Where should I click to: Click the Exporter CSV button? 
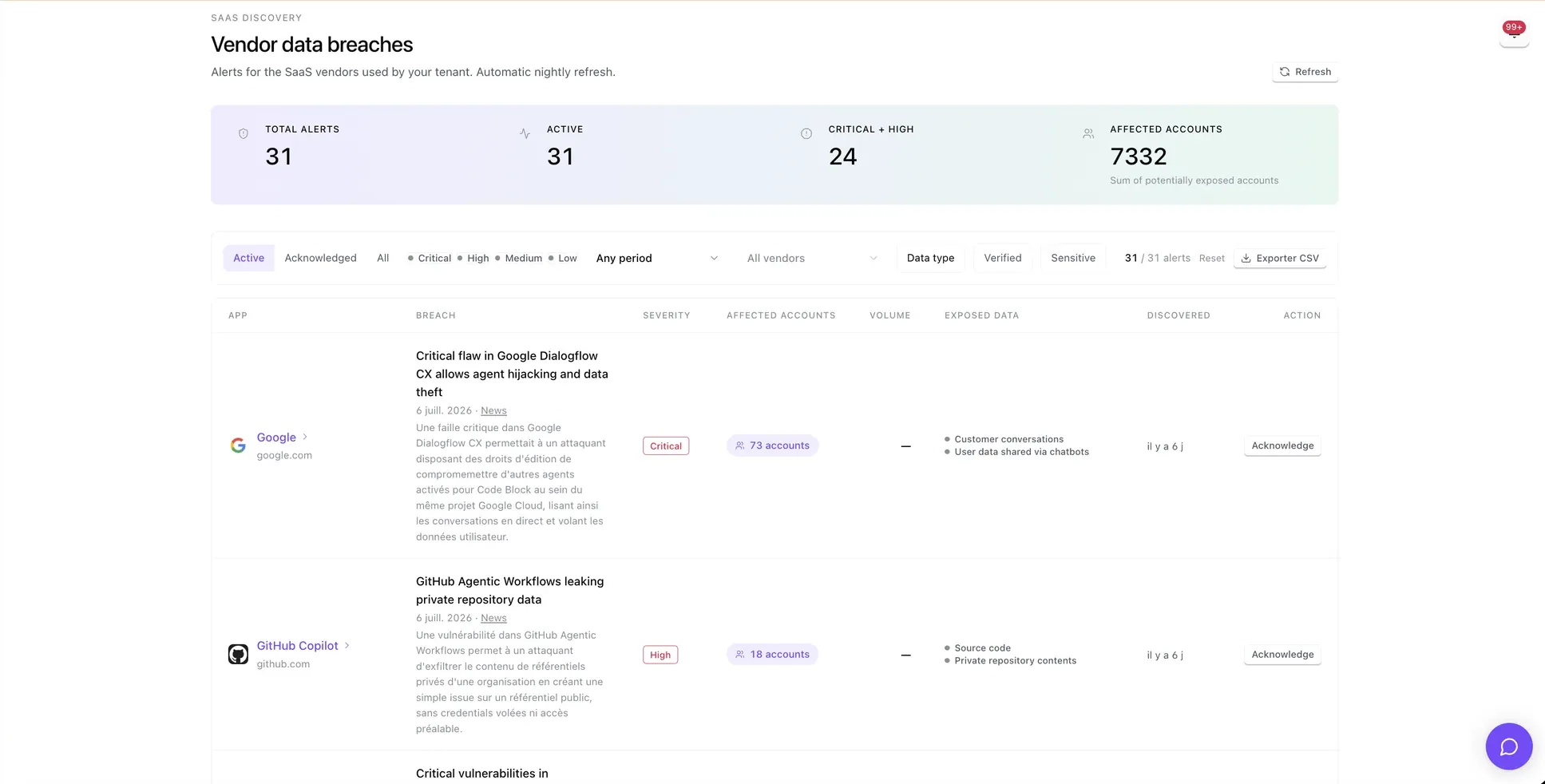pos(1280,258)
